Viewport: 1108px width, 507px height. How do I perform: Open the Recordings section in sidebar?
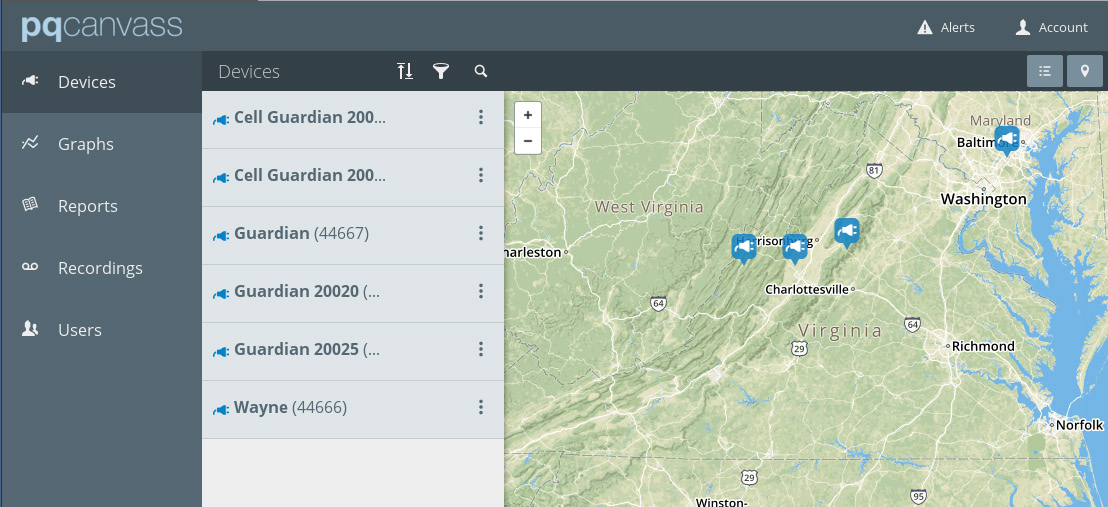101,268
